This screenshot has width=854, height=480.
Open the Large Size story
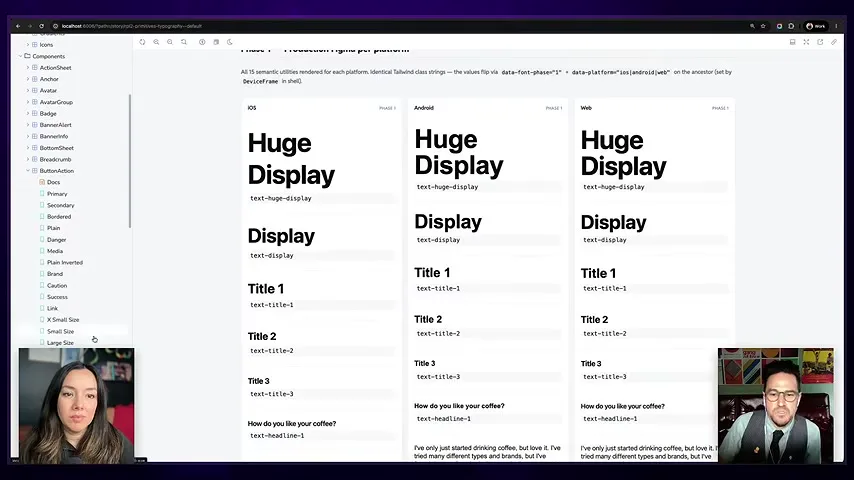60,343
